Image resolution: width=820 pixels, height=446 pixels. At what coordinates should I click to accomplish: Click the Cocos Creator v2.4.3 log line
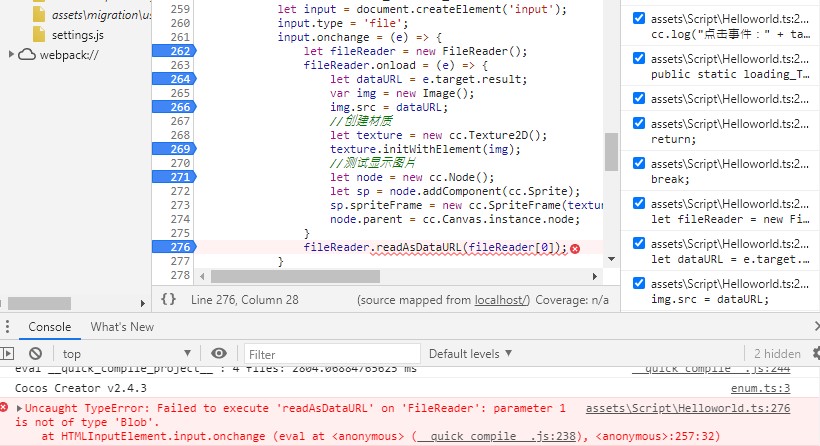pos(81,388)
